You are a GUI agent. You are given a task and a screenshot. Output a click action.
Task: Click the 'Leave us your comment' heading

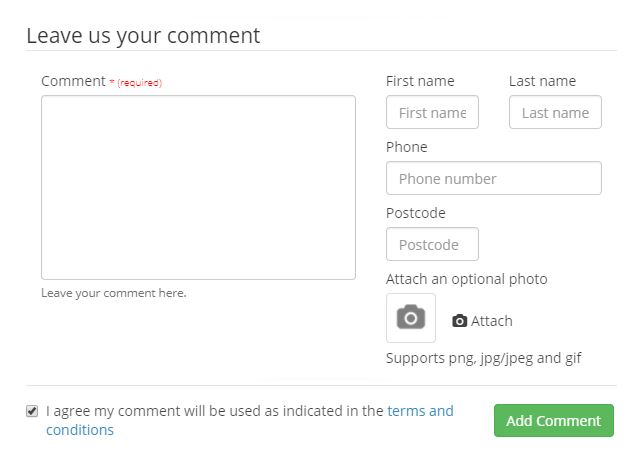tap(143, 36)
